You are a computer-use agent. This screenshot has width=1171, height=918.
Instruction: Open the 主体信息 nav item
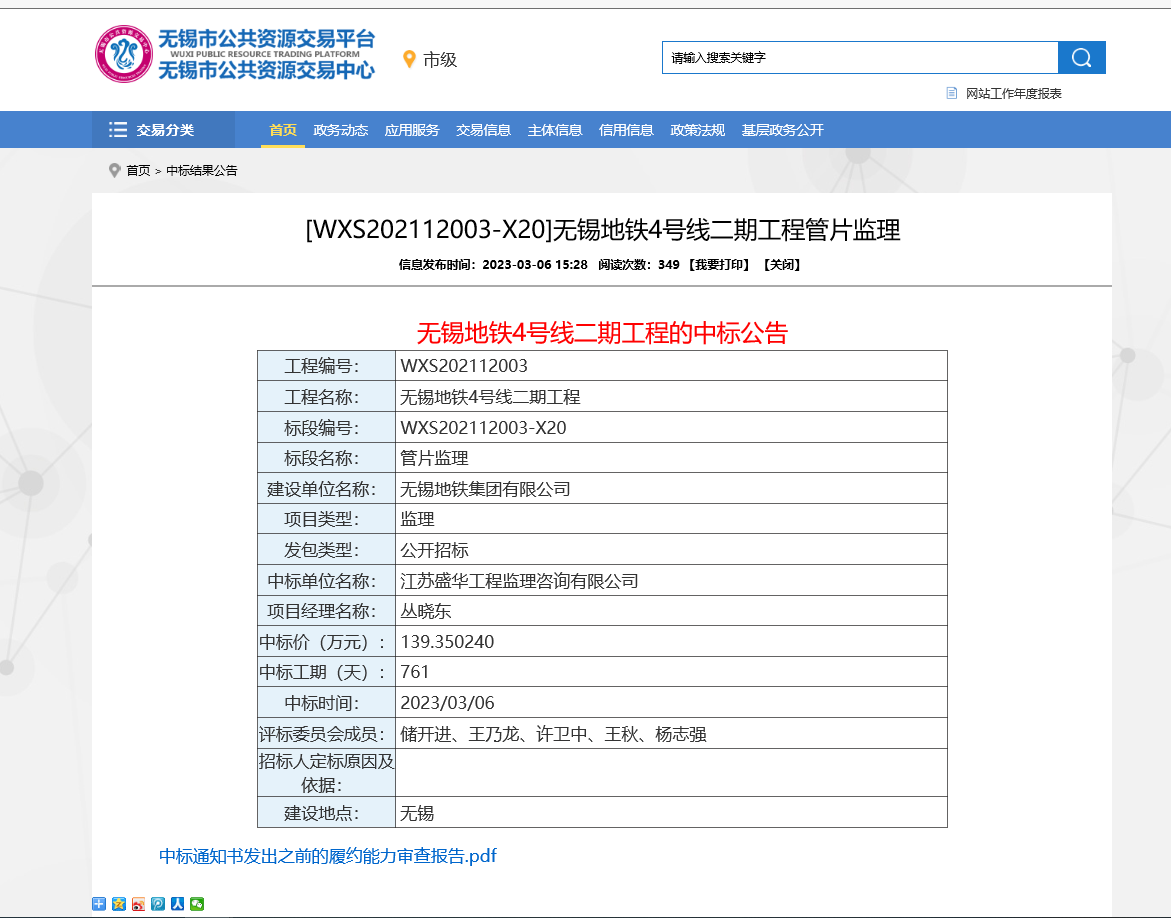point(555,130)
